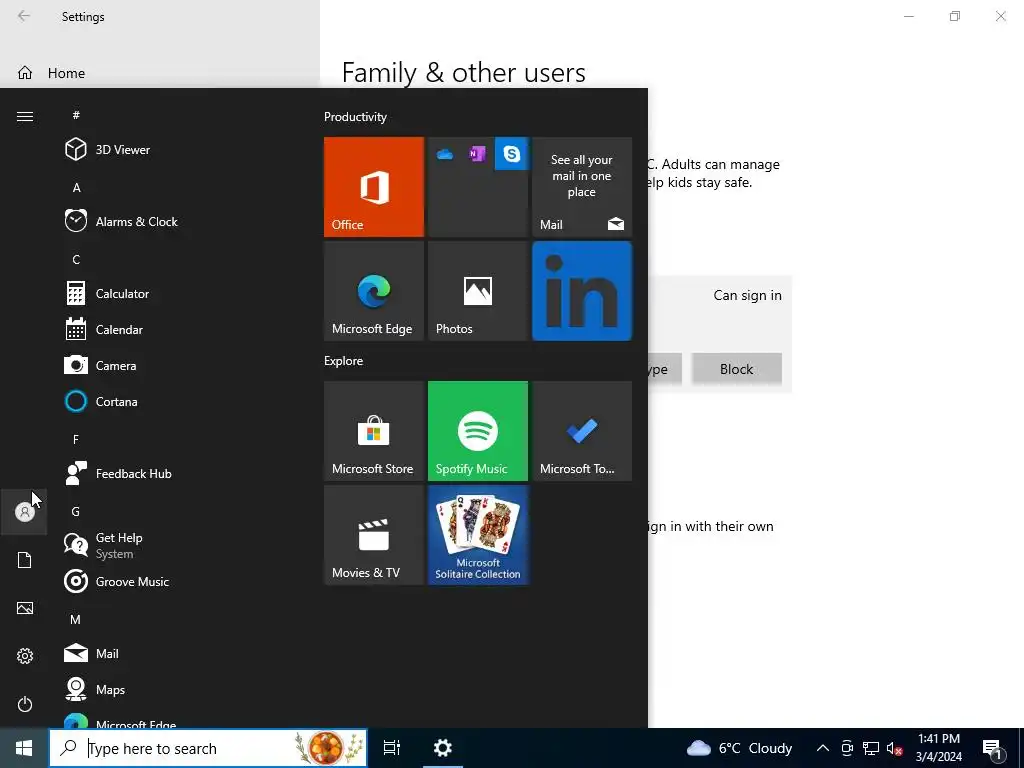Screen dimensions: 1024x768
Task: Click the OneNote icon in tile folder
Action: 477,153
